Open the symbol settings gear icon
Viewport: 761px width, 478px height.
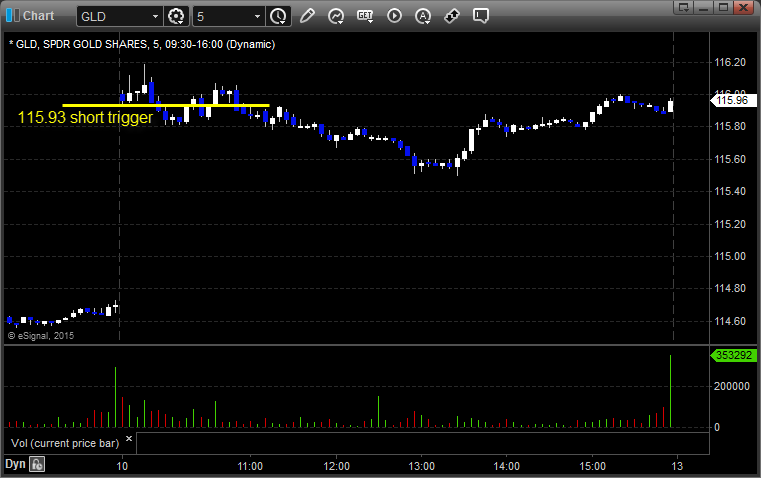click(177, 16)
